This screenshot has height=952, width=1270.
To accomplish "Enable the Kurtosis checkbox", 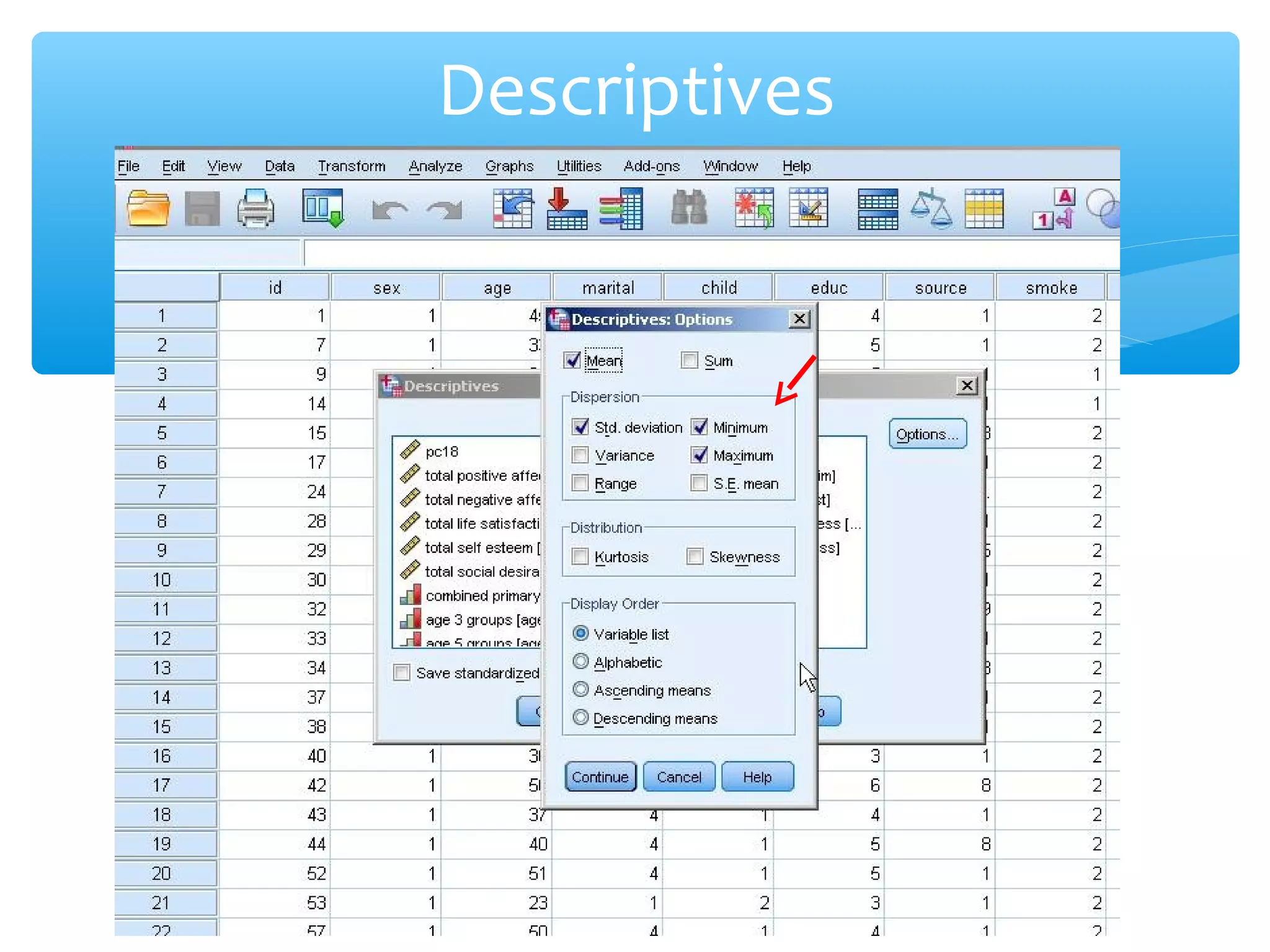I will coord(580,557).
